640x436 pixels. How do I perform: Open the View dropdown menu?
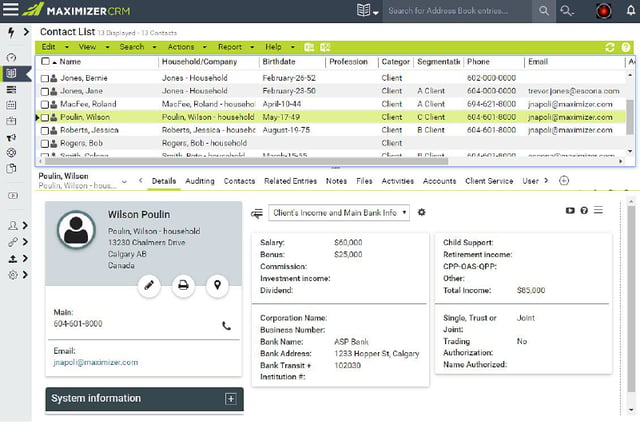pyautogui.click(x=94, y=47)
